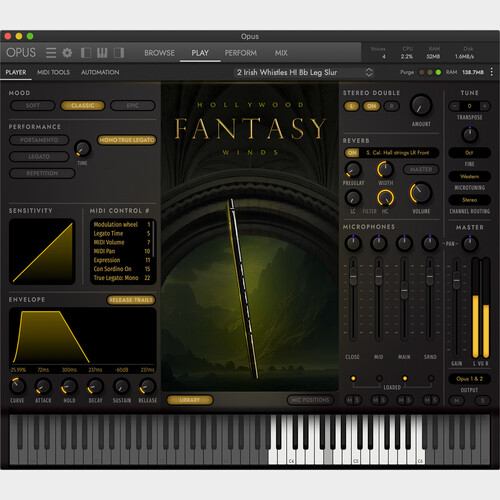The height and width of the screenshot is (500, 500).
Task: Open the settings gear icon
Action: (x=67, y=53)
